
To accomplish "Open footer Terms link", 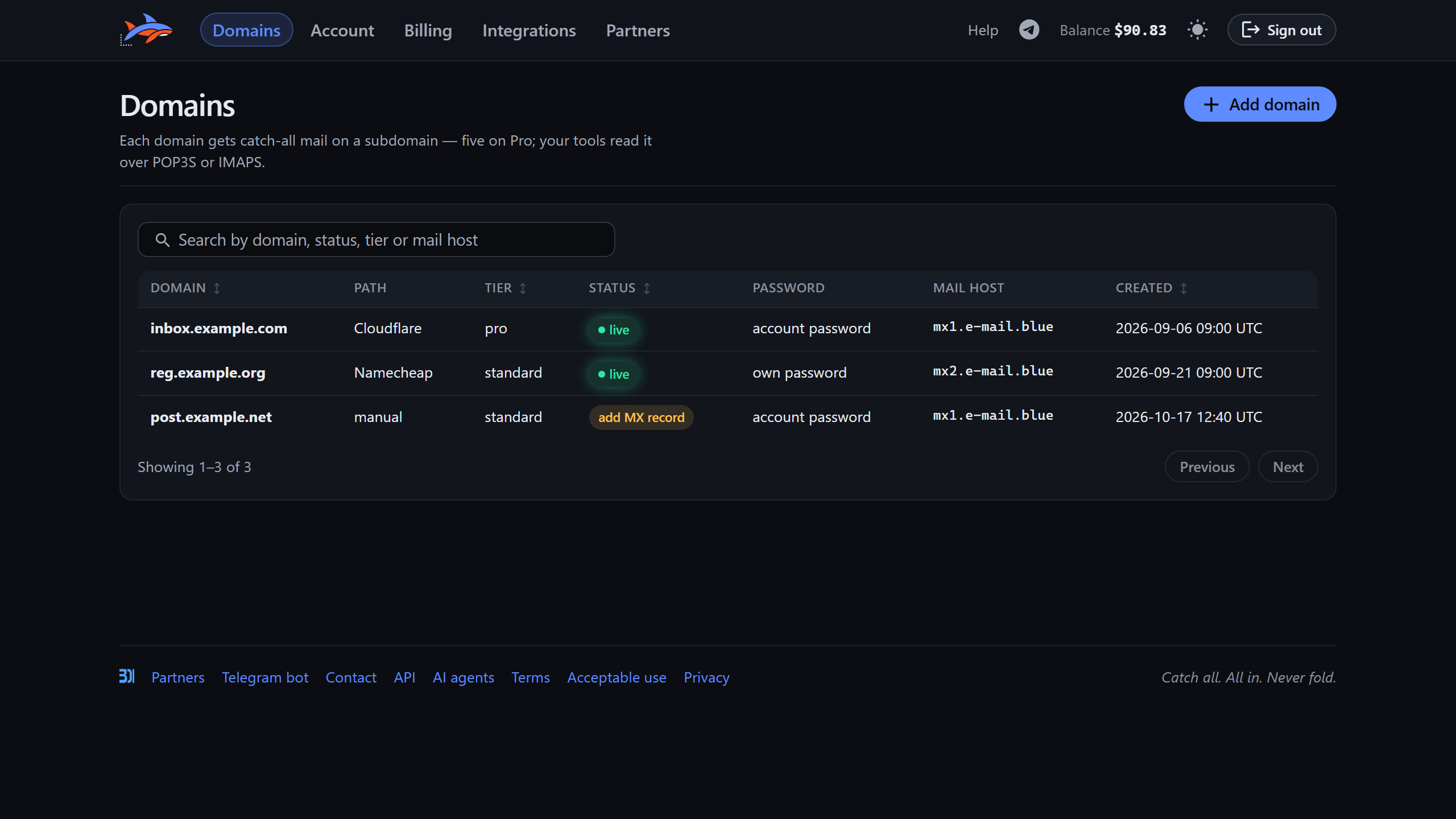I will pos(530,677).
